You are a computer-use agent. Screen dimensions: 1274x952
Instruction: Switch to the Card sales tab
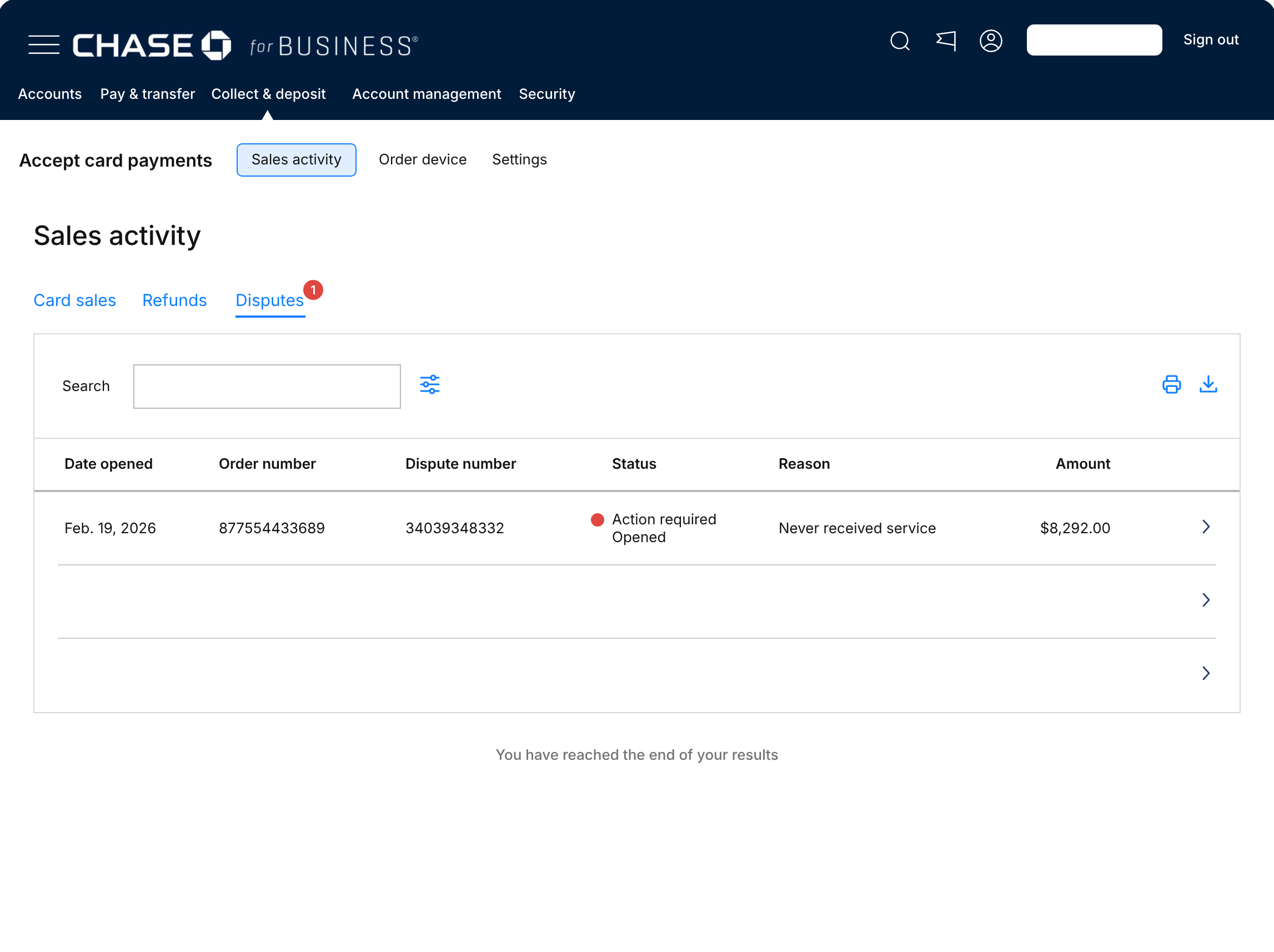pyautogui.click(x=75, y=300)
